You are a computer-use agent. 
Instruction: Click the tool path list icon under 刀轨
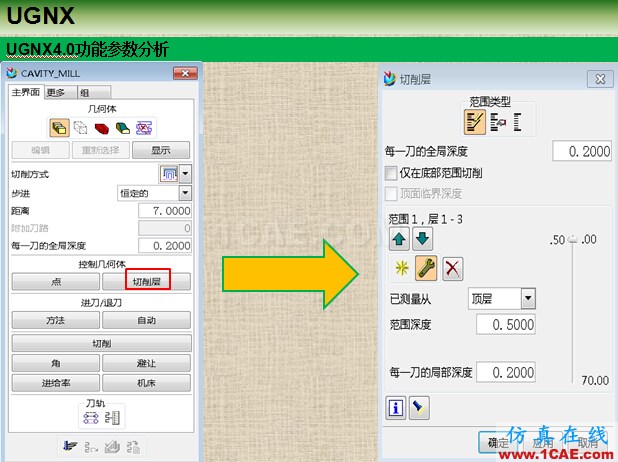pos(112,417)
